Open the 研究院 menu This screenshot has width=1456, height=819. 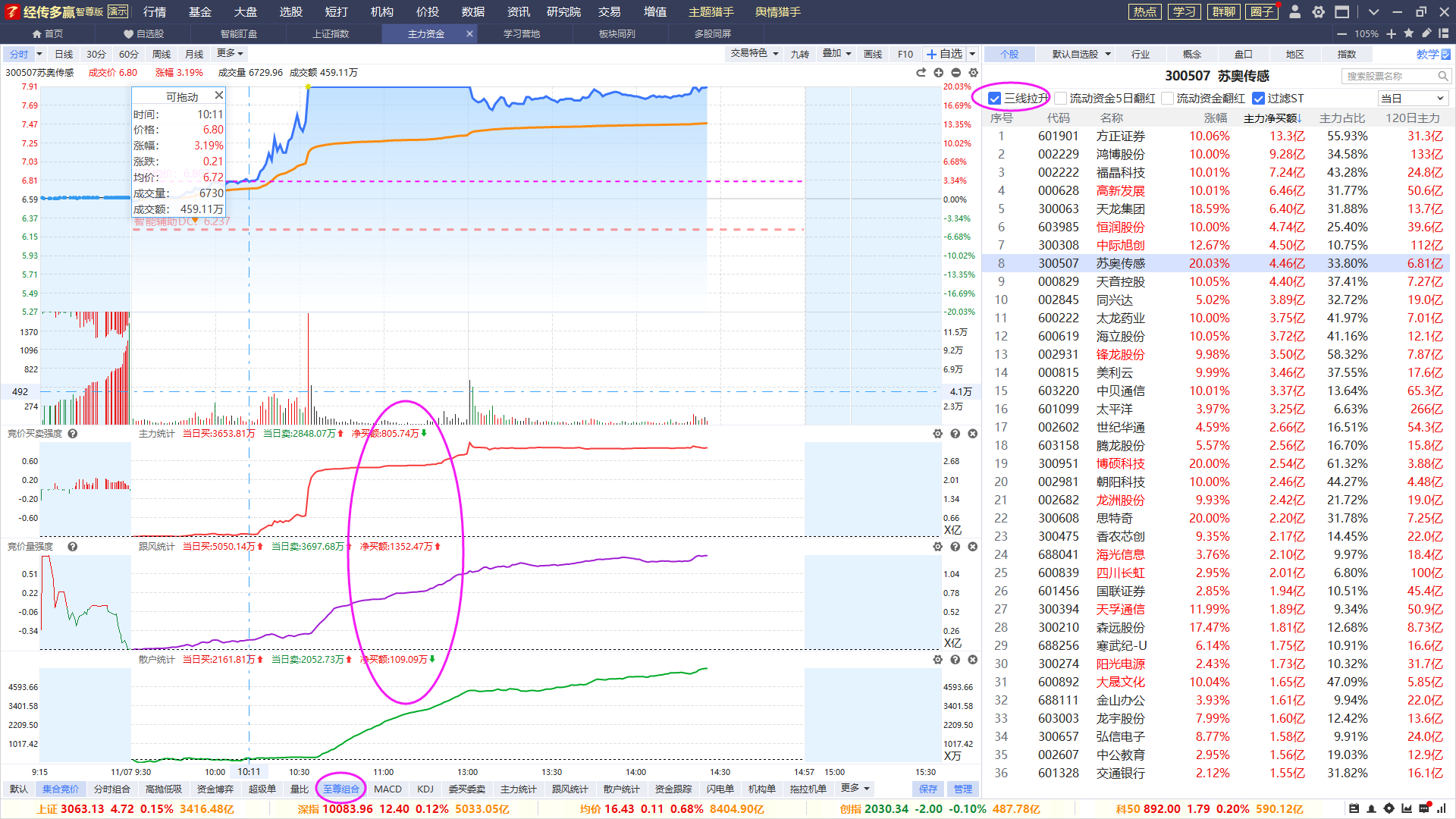pos(563,12)
